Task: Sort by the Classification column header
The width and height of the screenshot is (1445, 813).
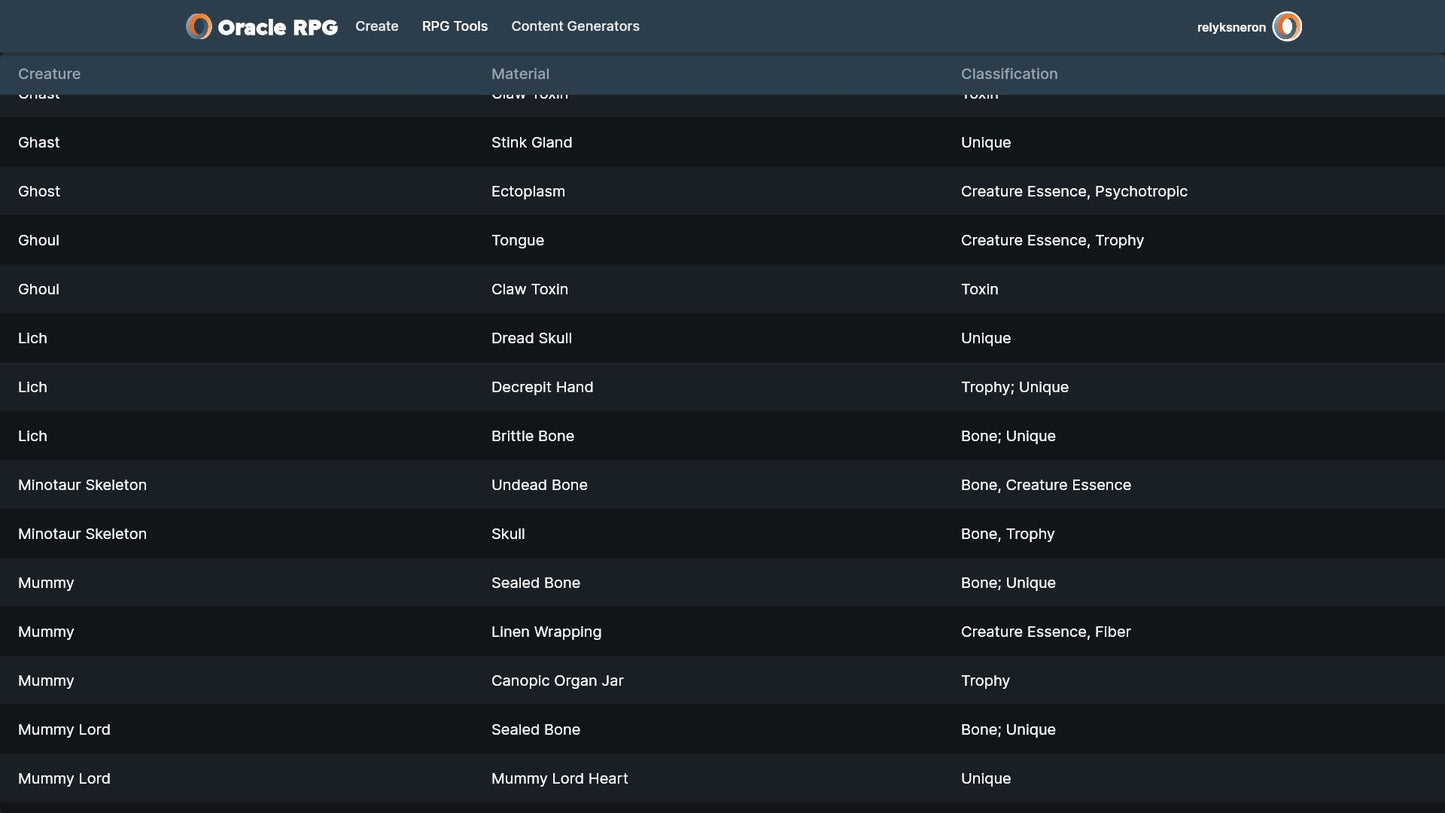Action: click(x=1009, y=74)
